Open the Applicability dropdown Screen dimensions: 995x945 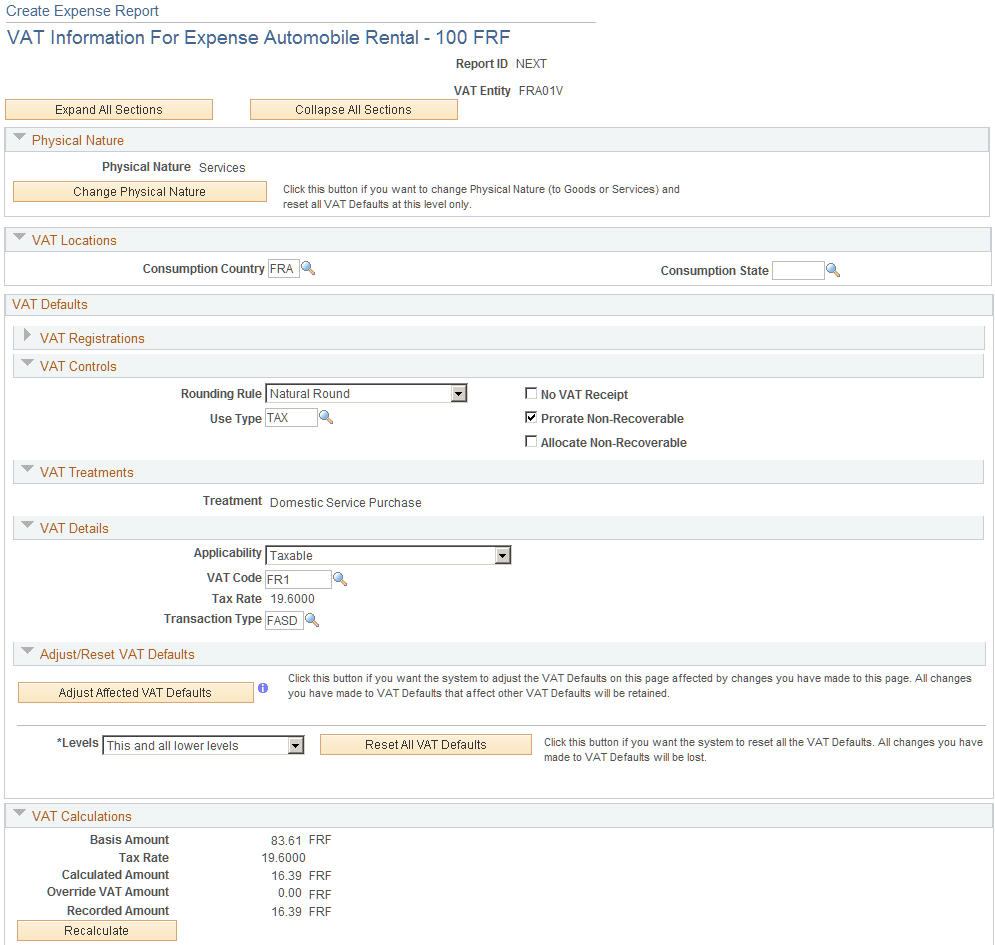[504, 555]
